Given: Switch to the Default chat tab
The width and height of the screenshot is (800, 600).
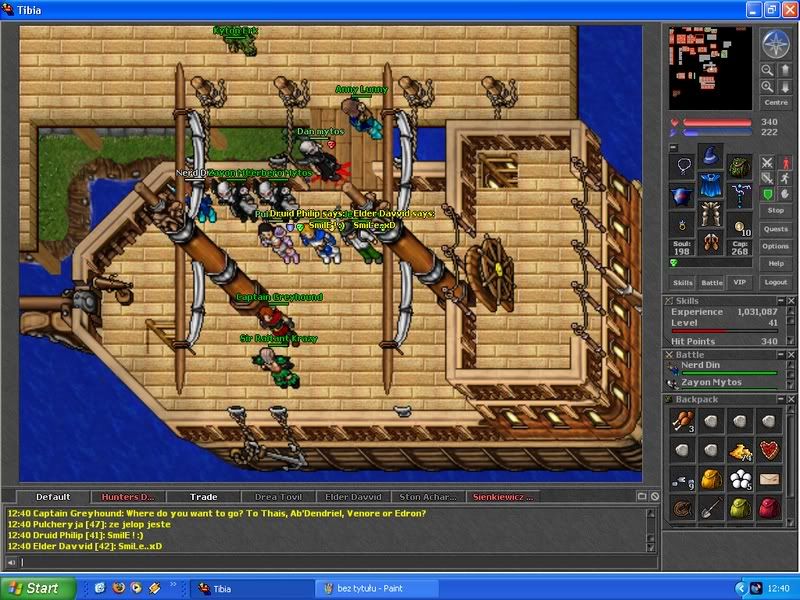Looking at the screenshot, I should pos(53,496).
